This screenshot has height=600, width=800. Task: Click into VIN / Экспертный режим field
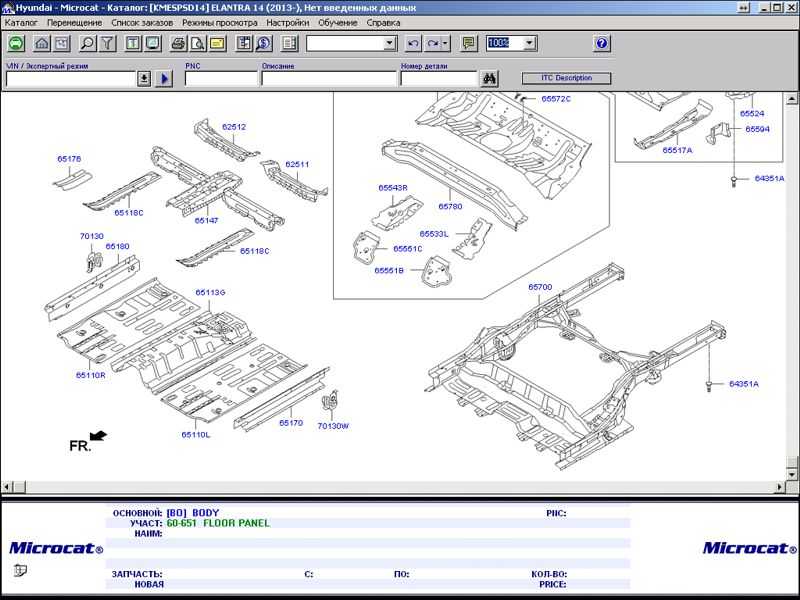coord(71,79)
